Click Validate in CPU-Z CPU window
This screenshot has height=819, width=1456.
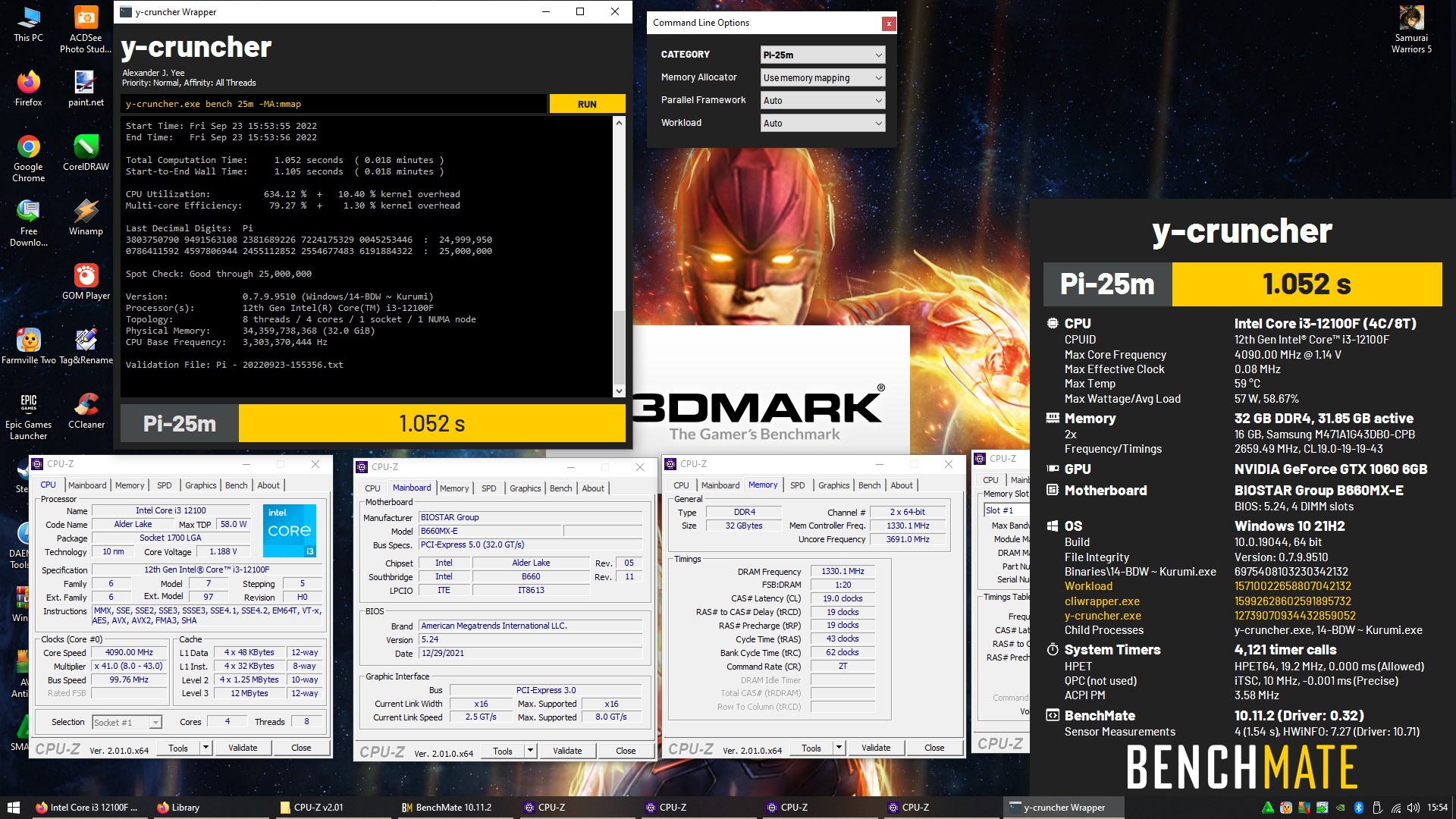click(243, 748)
